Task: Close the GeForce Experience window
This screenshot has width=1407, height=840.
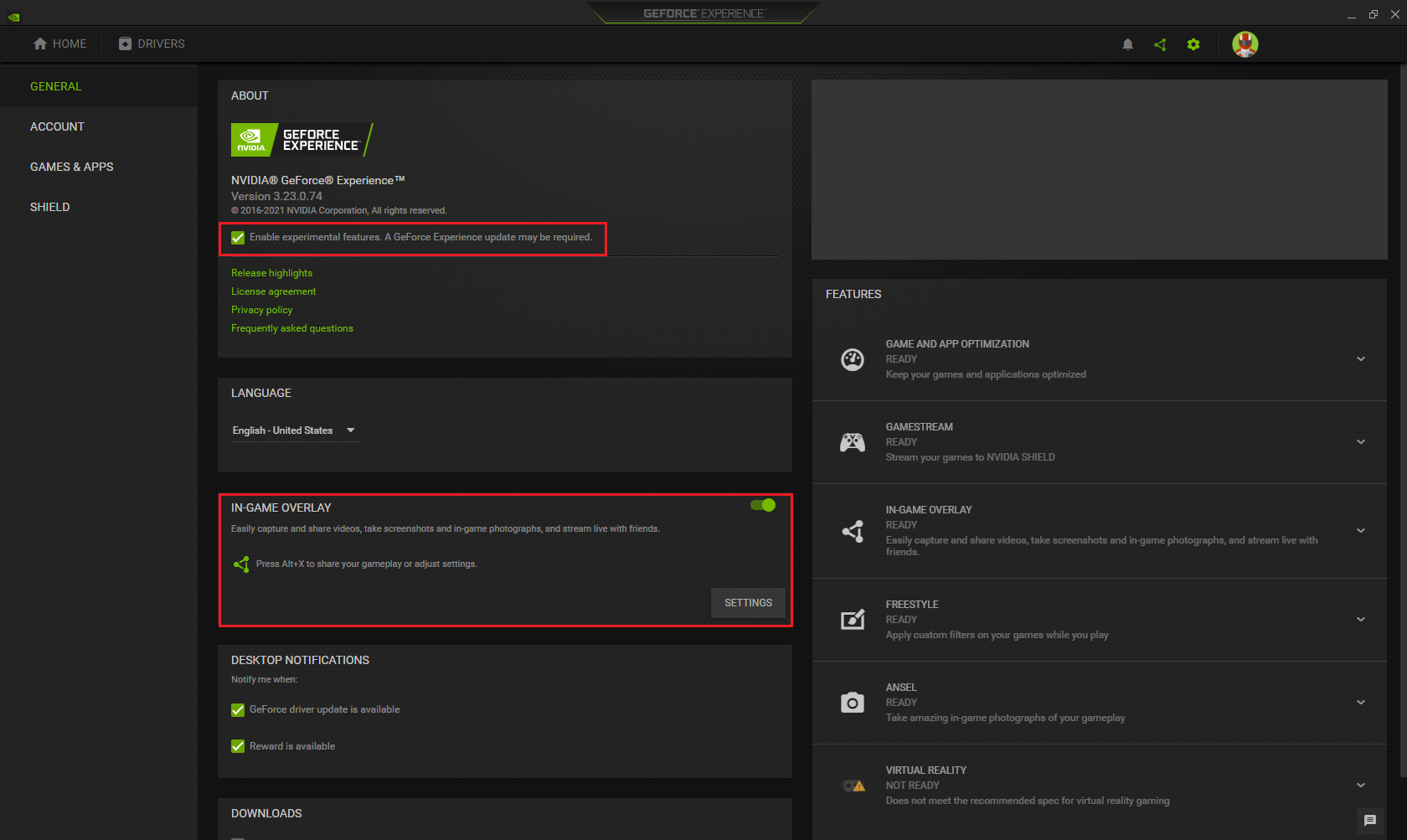Action: coord(1395,14)
